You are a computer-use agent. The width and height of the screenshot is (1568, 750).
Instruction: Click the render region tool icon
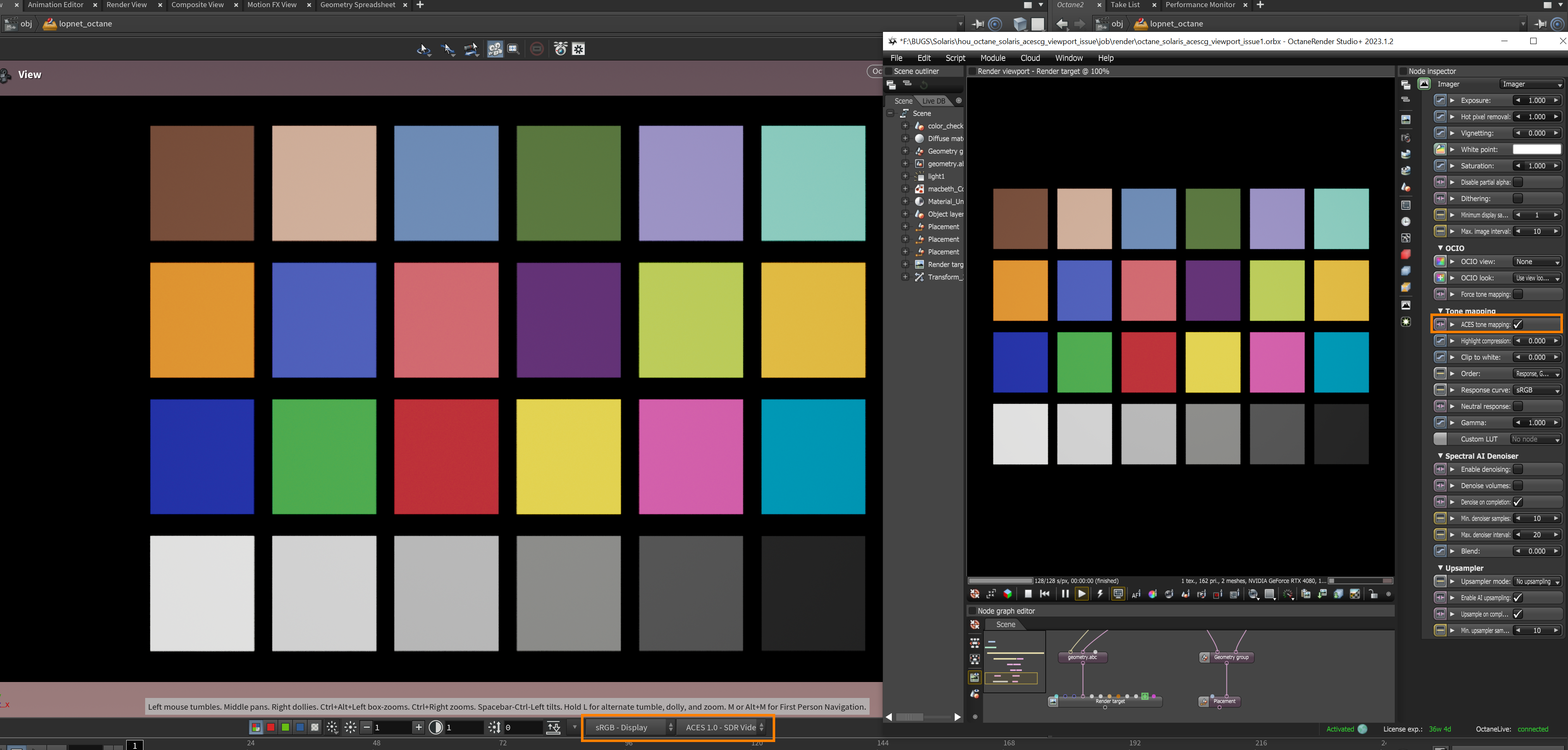(x=1218, y=594)
